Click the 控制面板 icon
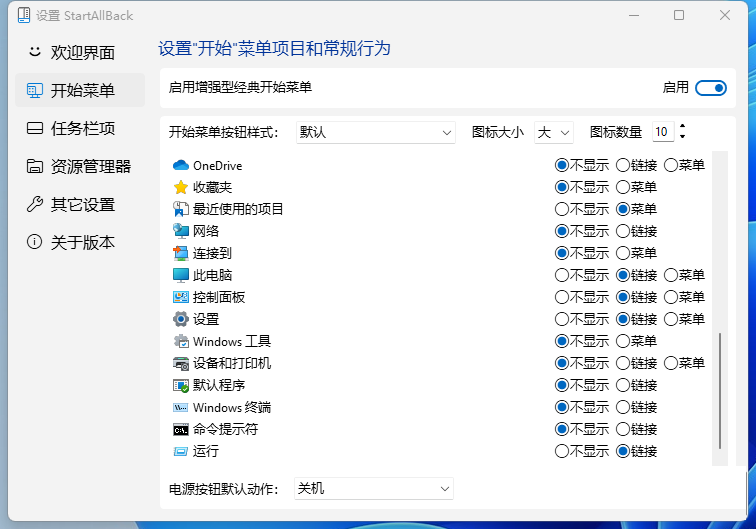 point(181,297)
